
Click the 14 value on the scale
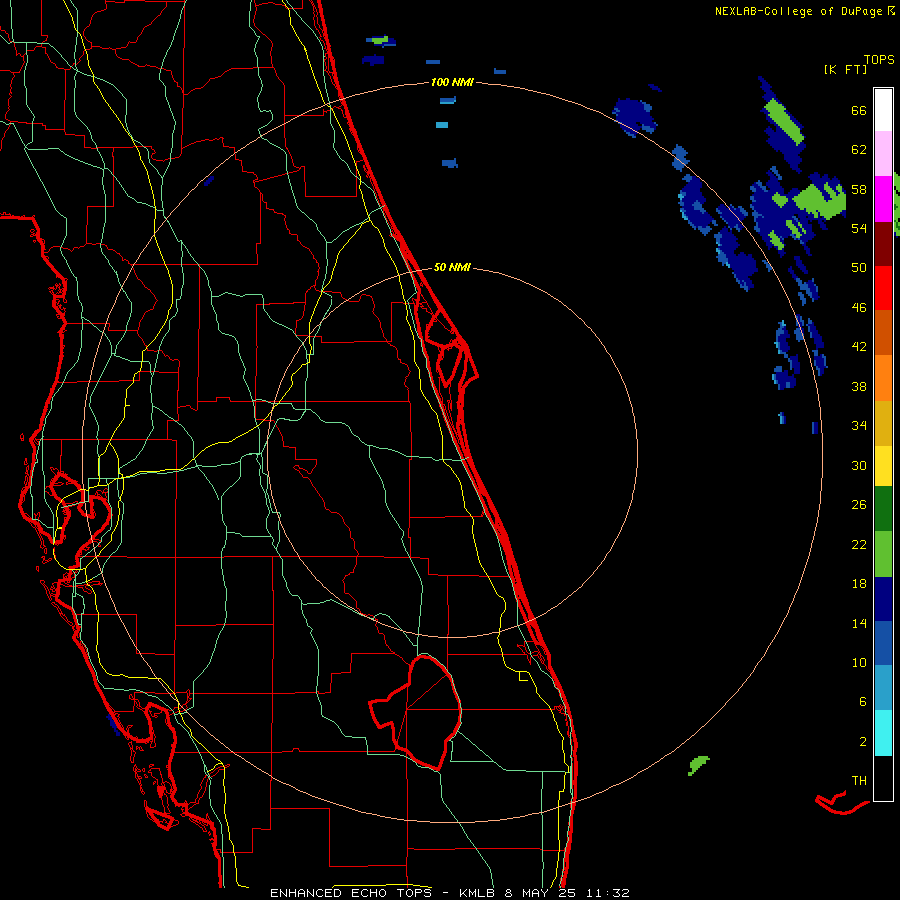tap(859, 623)
